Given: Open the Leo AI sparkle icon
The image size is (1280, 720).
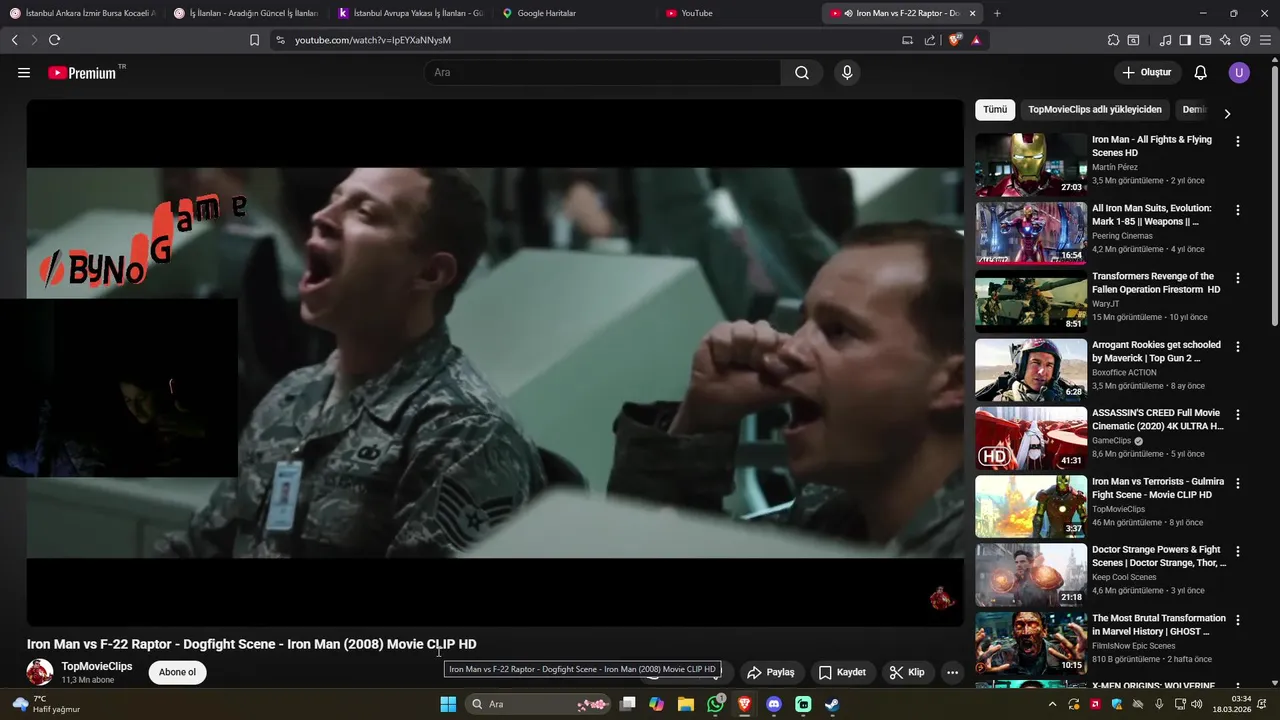Looking at the screenshot, I should (x=1225, y=40).
